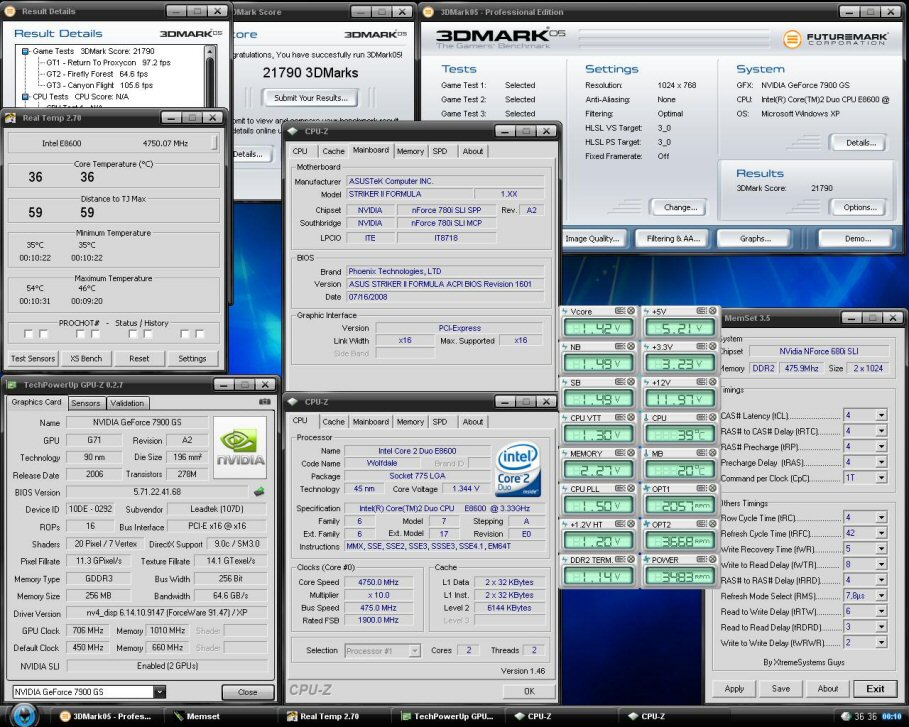Open SPD tab in lower CPU-Z window

440,422
